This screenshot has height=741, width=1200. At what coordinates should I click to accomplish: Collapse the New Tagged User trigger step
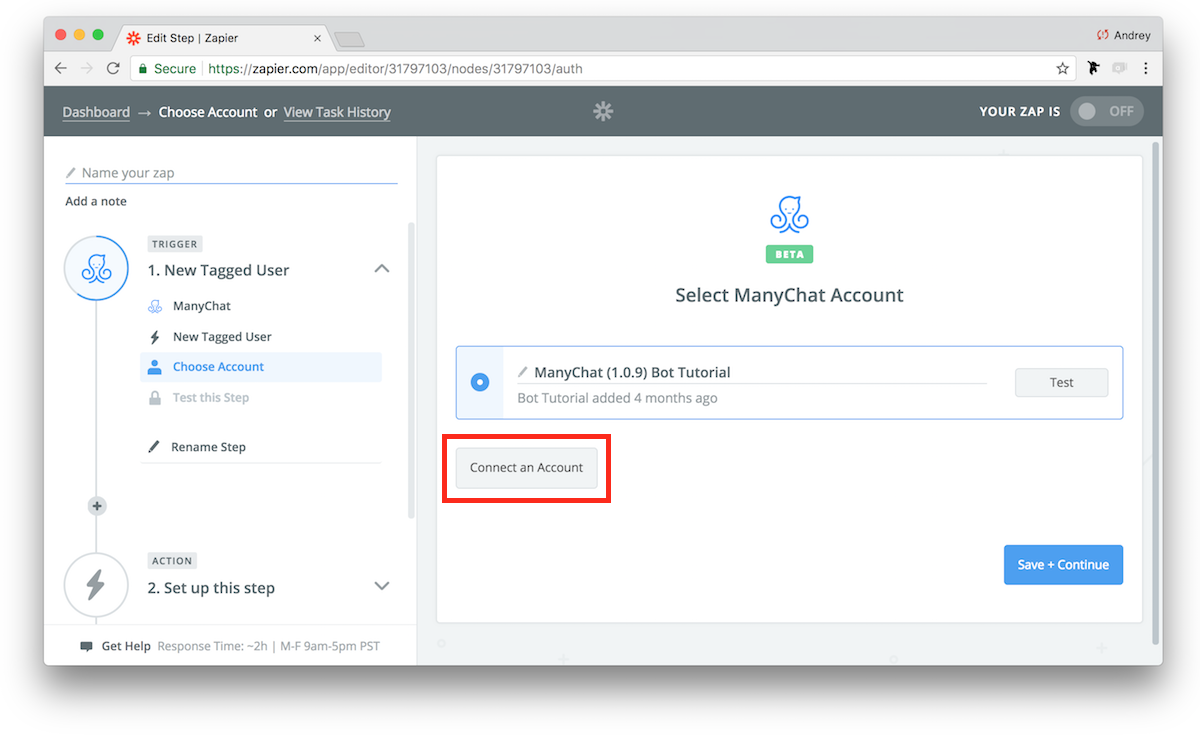[382, 269]
